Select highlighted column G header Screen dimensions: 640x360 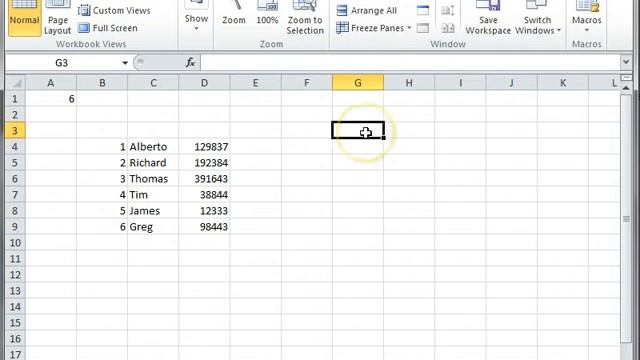pyautogui.click(x=358, y=83)
